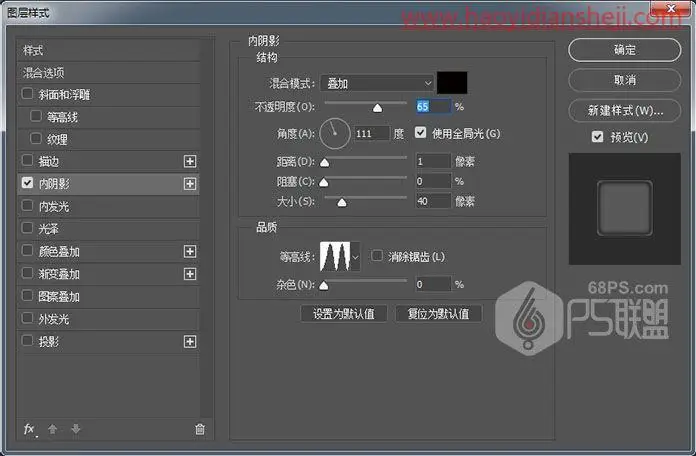The height and width of the screenshot is (456, 696).
Task: Move effect down with the down arrow
Action: [x=76, y=429]
